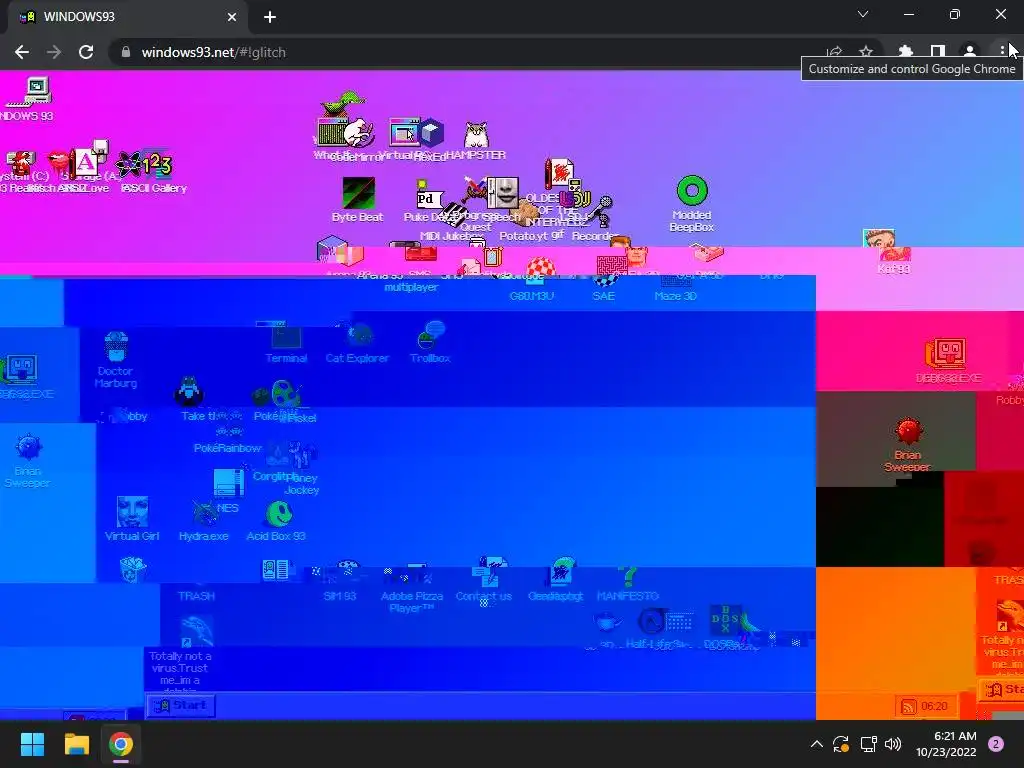Open the volume control in system tray
1024x768 pixels.
[893, 744]
